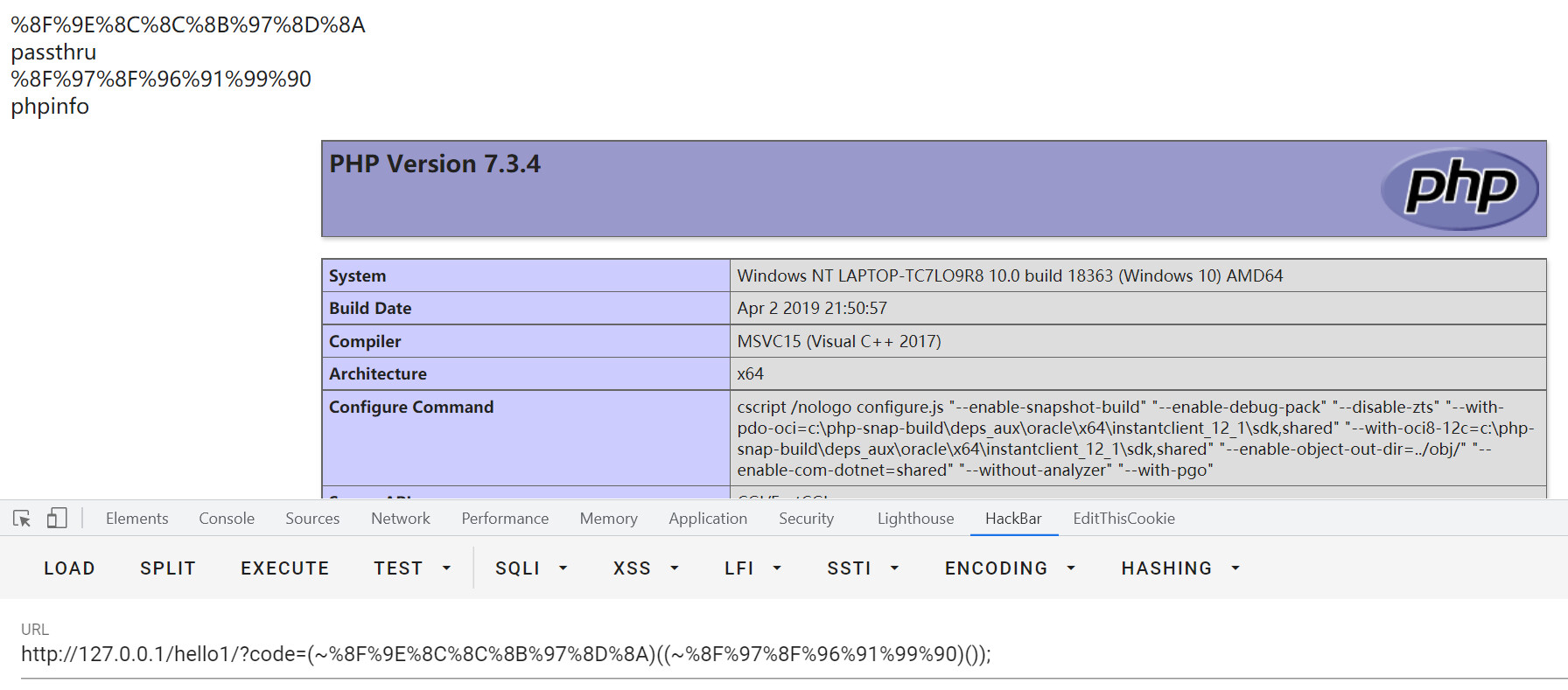Open the EditThisCookie tab
Image resolution: width=1568 pixels, height=690 pixels.
[x=1123, y=519]
